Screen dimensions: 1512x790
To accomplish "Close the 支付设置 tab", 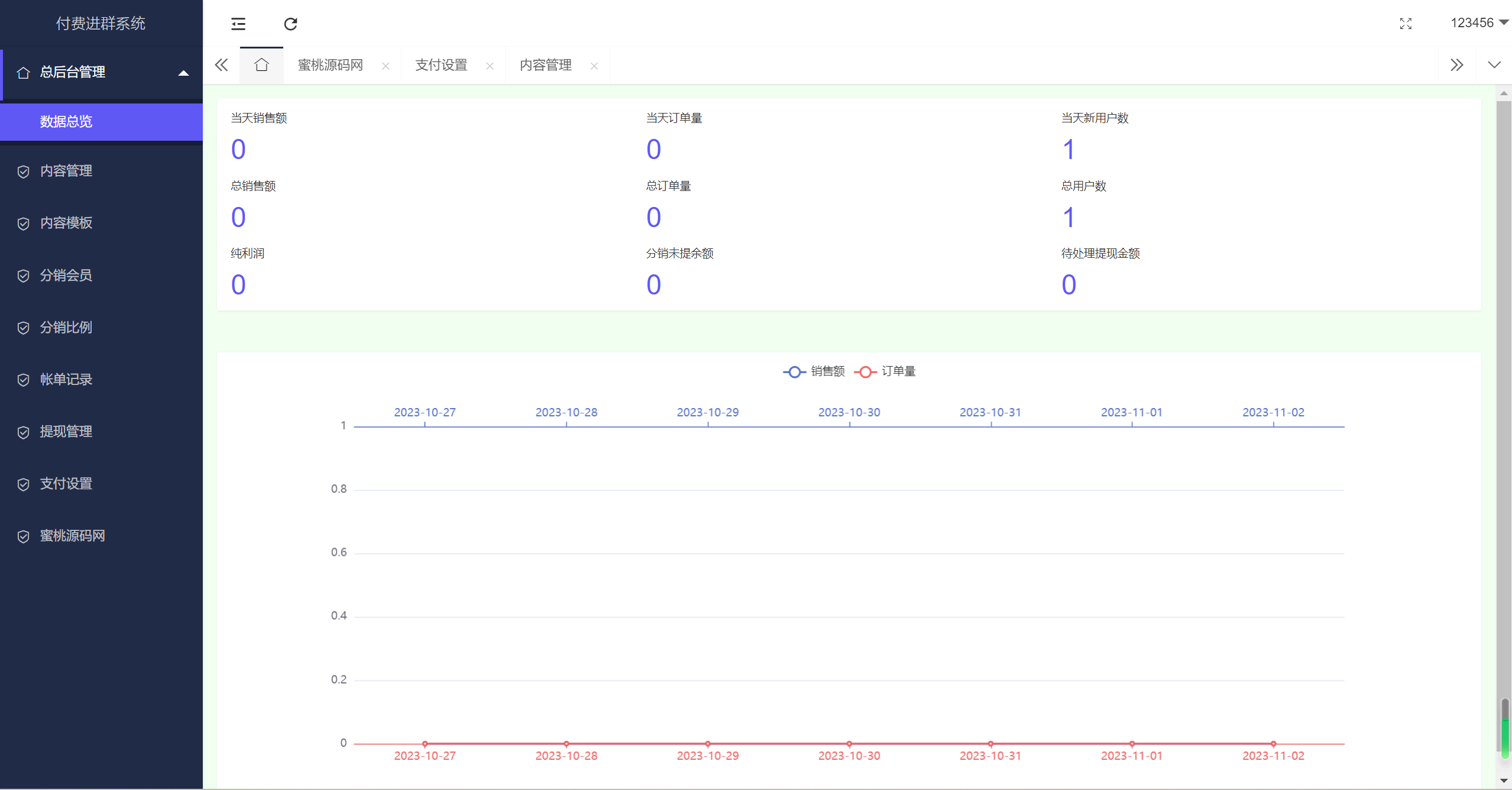I will coord(490,66).
